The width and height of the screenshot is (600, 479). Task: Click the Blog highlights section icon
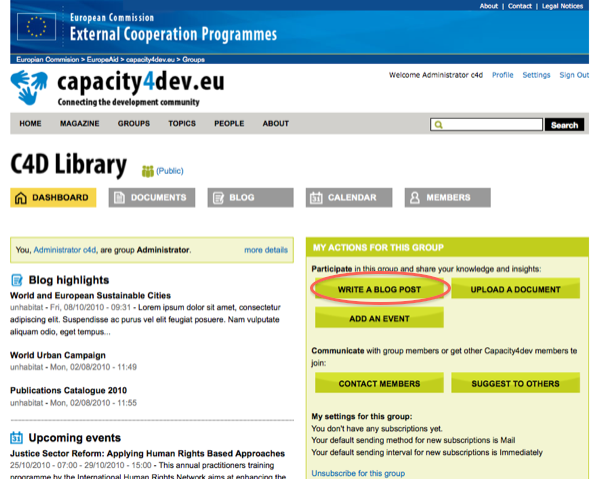(17, 280)
